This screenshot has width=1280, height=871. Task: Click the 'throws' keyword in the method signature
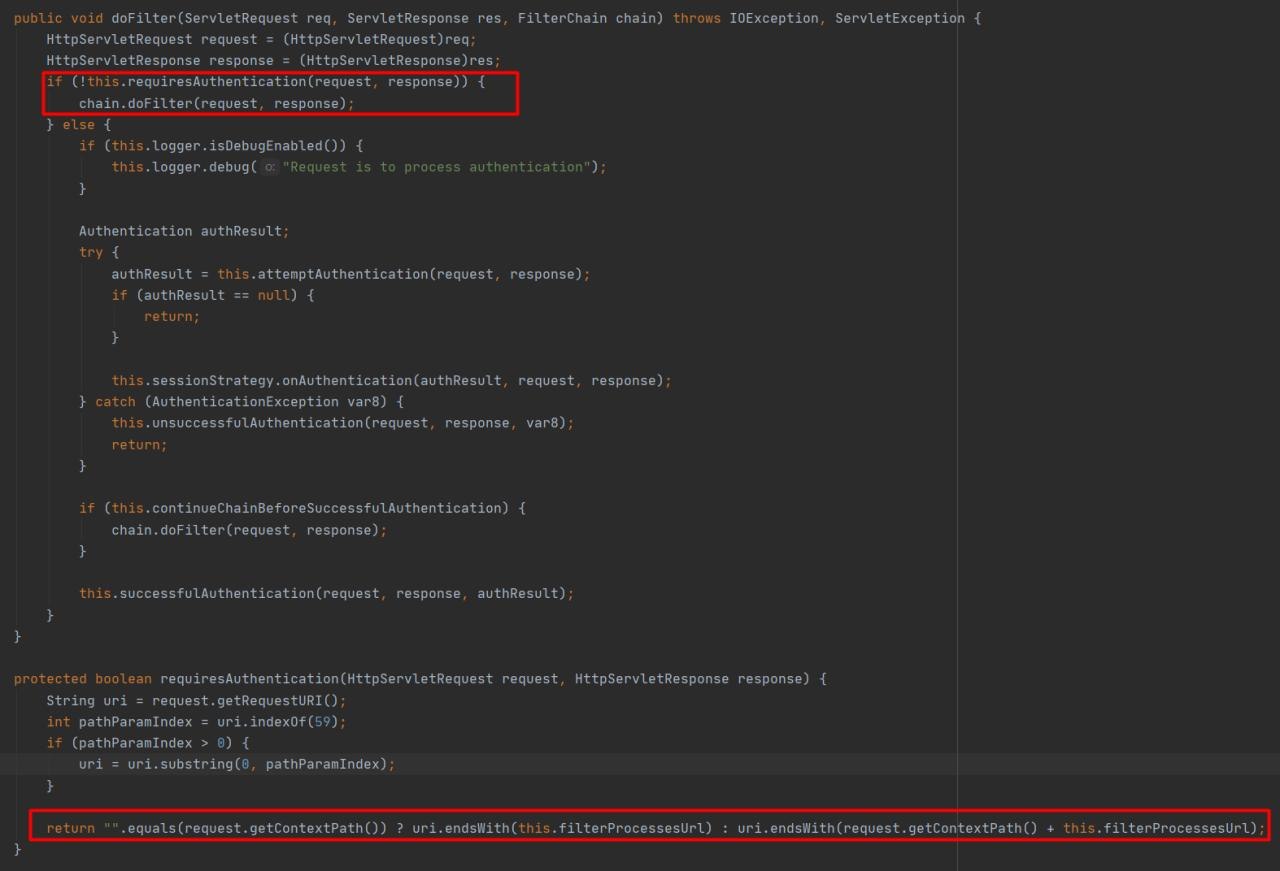[697, 18]
